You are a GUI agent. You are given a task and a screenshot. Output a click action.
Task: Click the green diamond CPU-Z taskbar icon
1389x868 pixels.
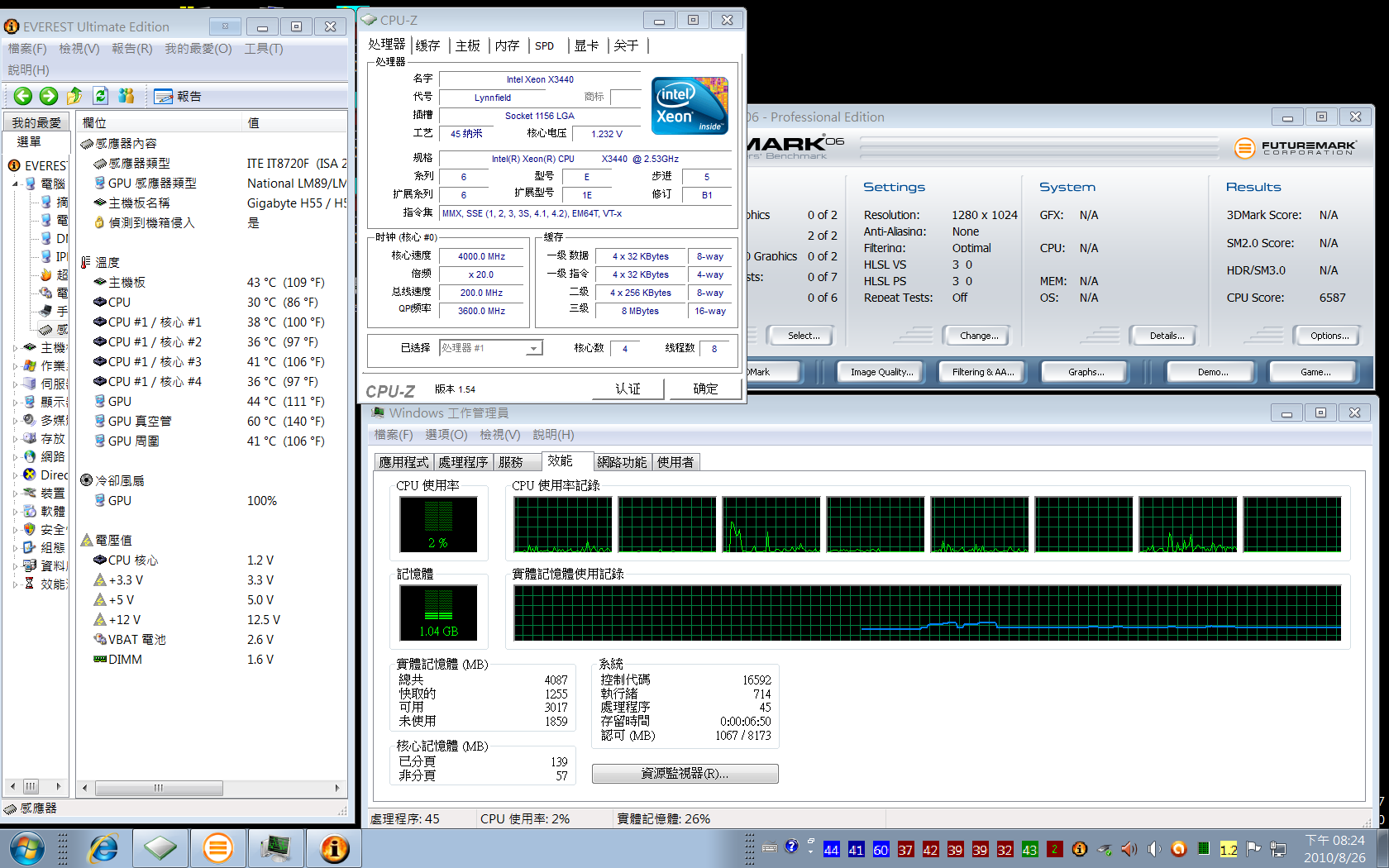point(160,848)
